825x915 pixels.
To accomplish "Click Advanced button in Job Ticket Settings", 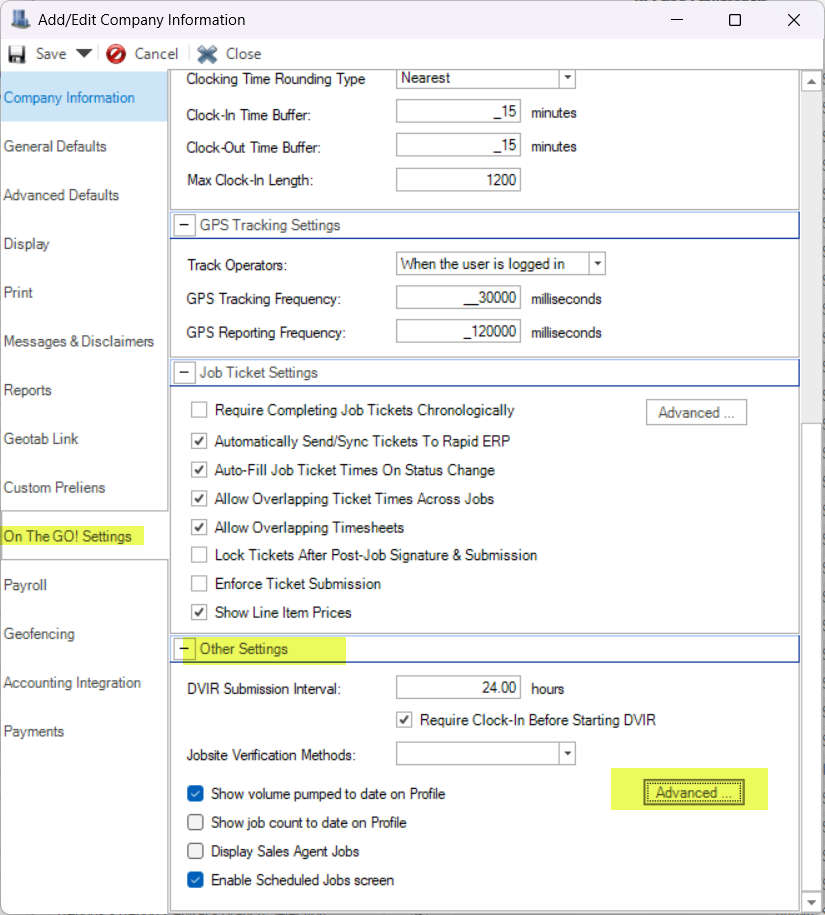I will pos(696,413).
